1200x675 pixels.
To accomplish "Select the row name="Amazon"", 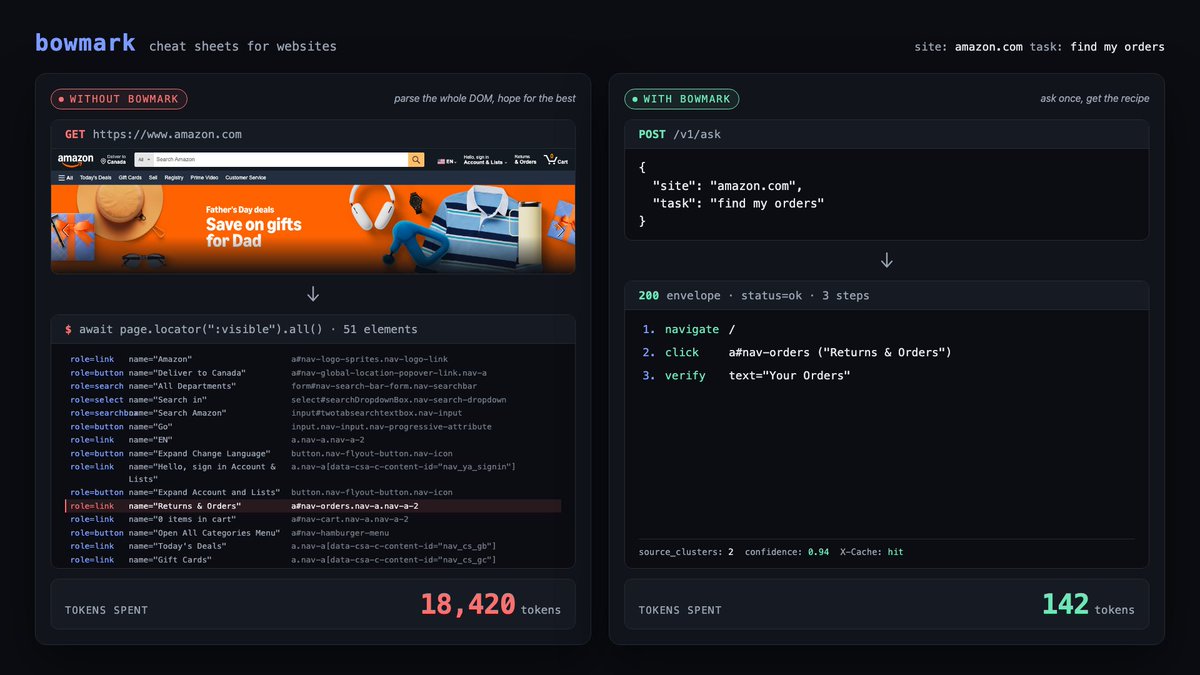I will pyautogui.click(x=313, y=359).
